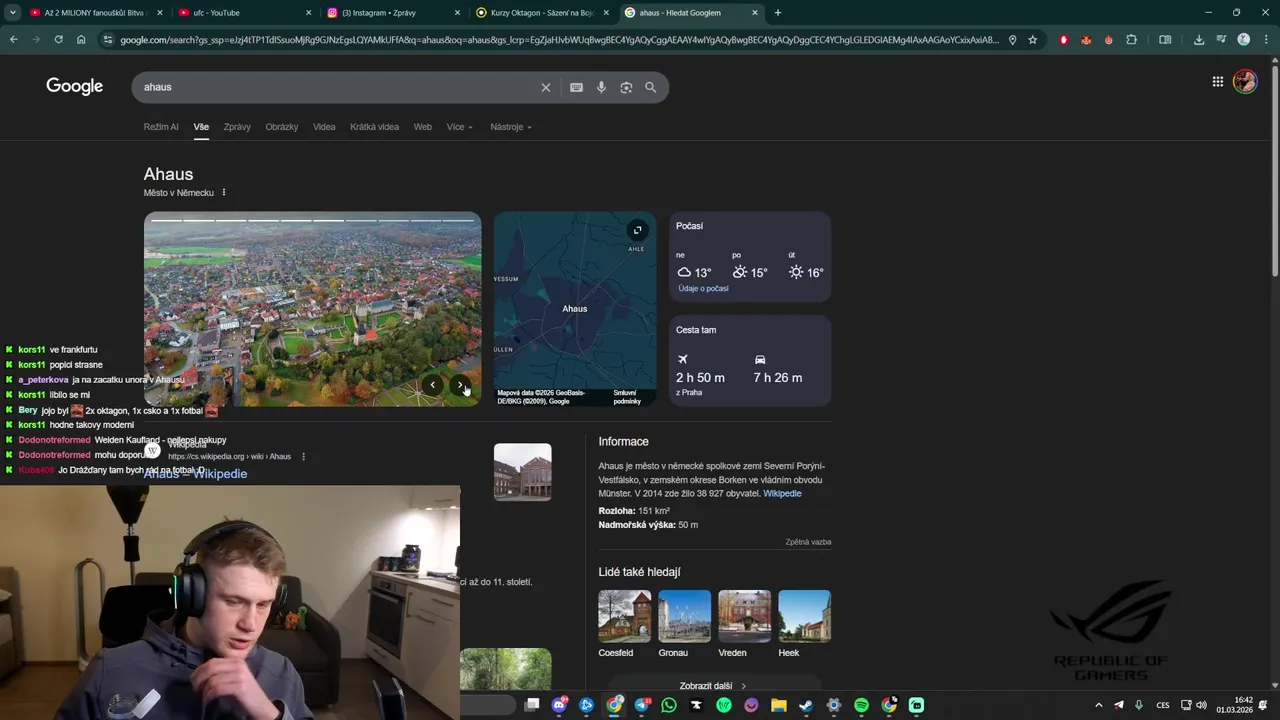Click the Zpětná vazba feedback link
Screen dimensions: 1280x720
click(x=808, y=542)
